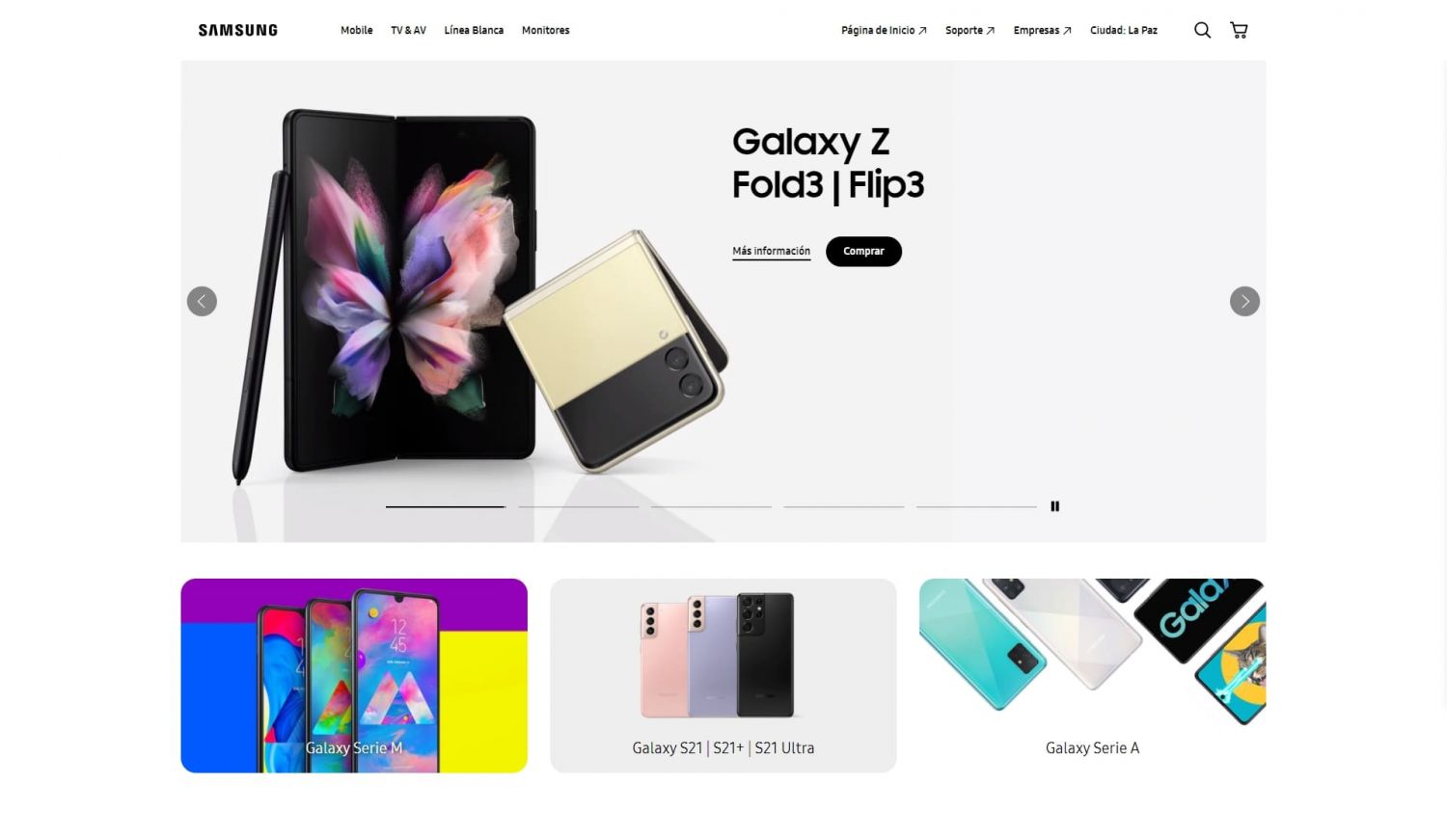Open the Mobile menu
This screenshot has height=840, width=1447.
tap(356, 30)
